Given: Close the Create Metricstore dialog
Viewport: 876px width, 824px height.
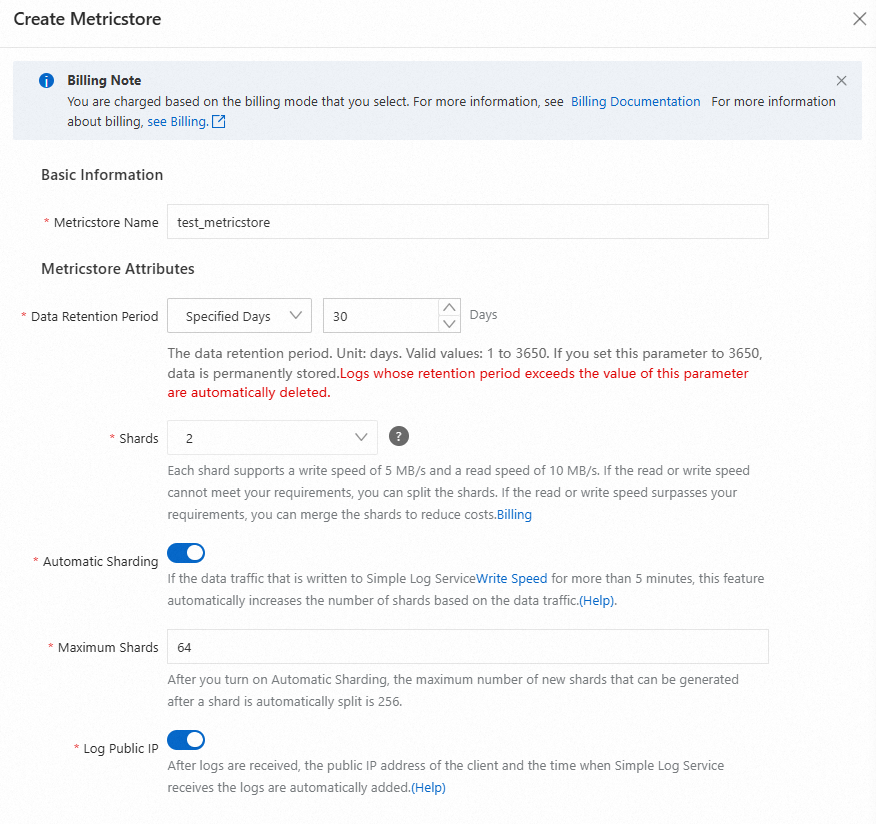Looking at the screenshot, I should 859,19.
